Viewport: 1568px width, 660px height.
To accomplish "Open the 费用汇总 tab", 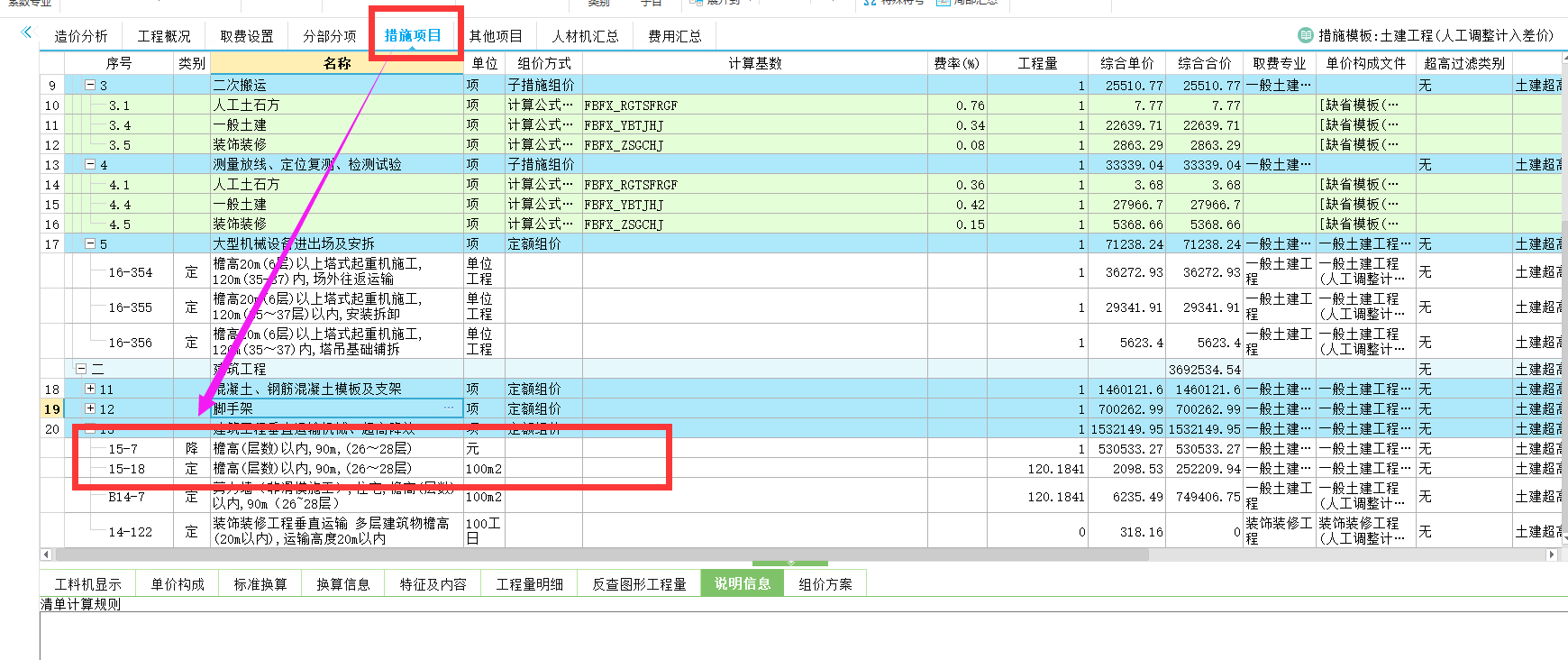I will point(675,36).
